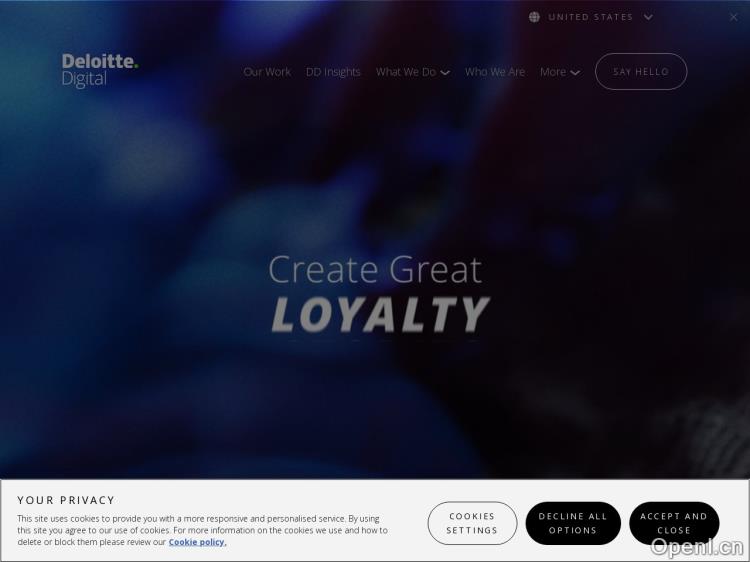Click the chevron next to More
This screenshot has width=750, height=562.
point(575,73)
